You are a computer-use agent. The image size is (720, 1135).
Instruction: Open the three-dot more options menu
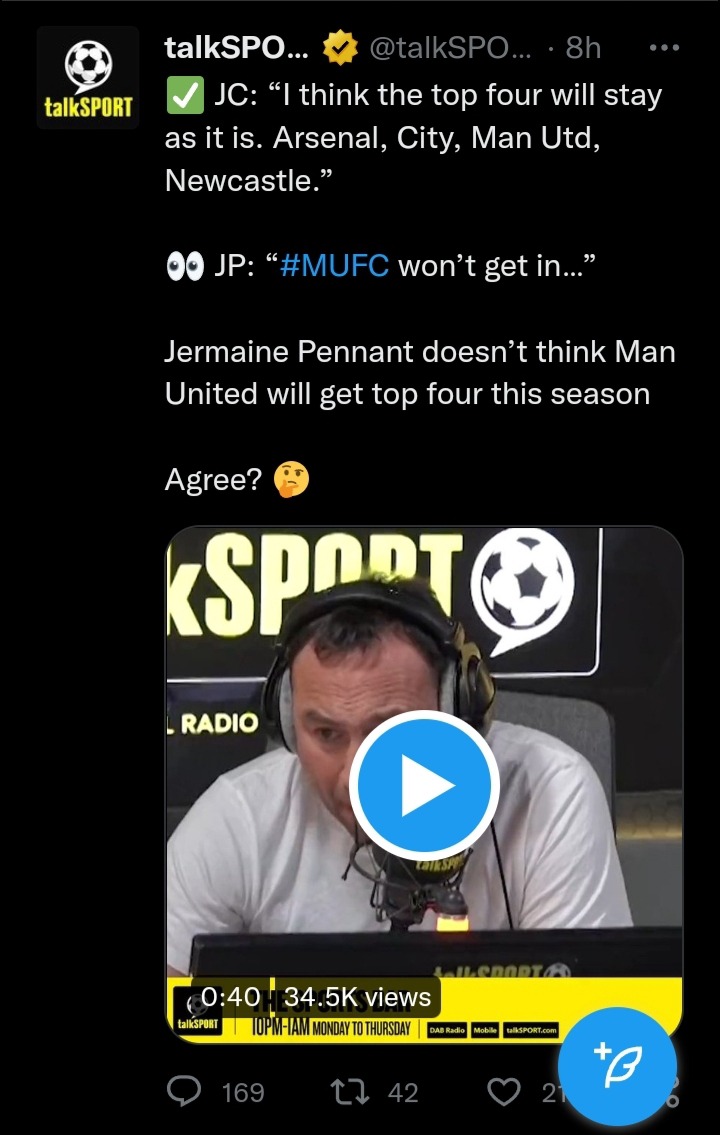664,48
